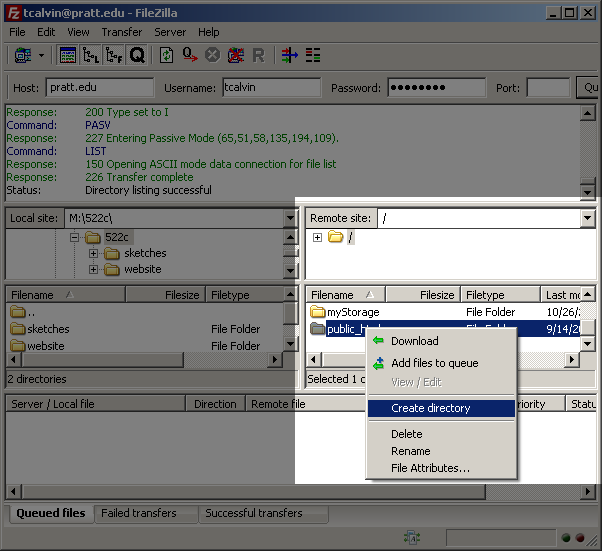Click Username input field
This screenshot has width=602, height=551.
271,88
